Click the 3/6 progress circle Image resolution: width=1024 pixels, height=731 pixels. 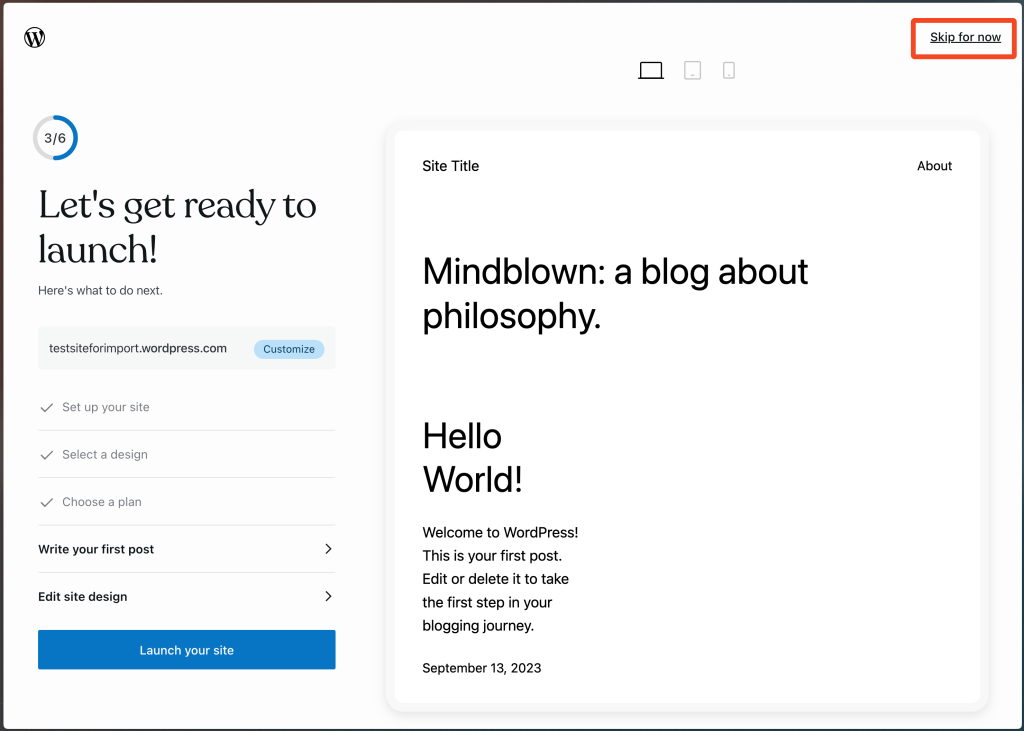pyautogui.click(x=55, y=138)
